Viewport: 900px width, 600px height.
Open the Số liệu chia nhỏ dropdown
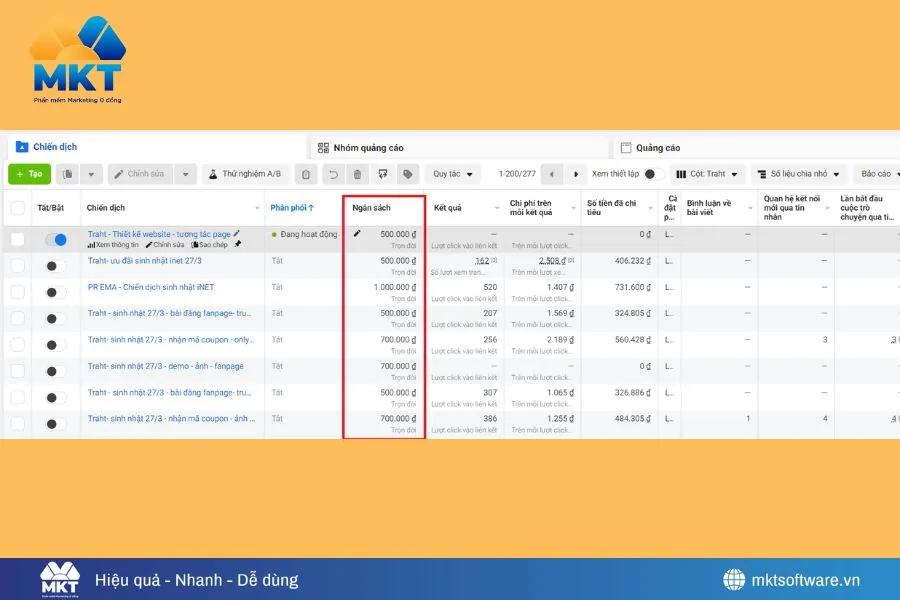798,174
